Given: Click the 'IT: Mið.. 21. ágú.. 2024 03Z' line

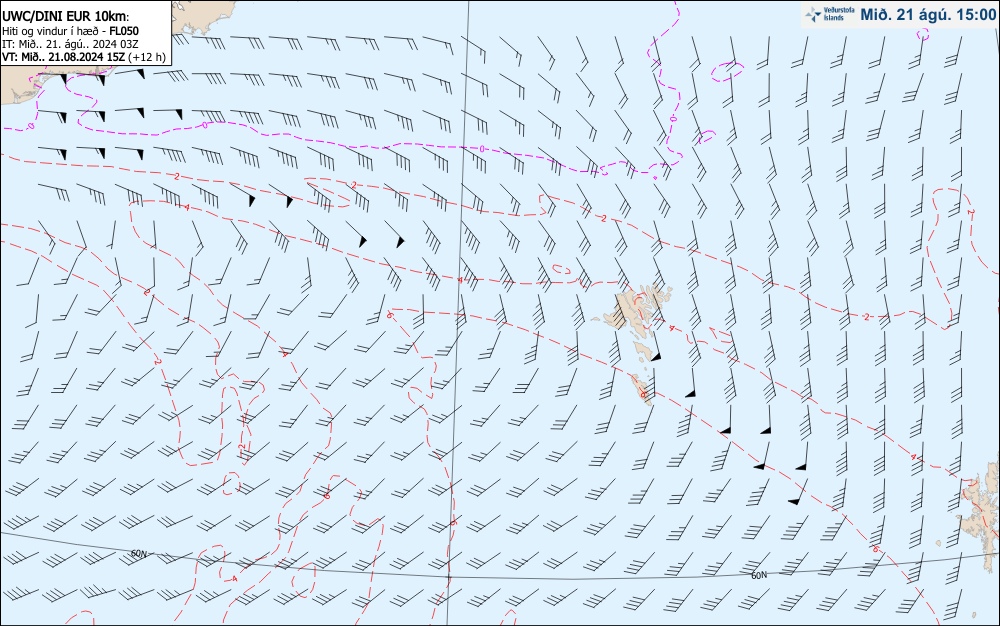Looking at the screenshot, I should (70, 44).
